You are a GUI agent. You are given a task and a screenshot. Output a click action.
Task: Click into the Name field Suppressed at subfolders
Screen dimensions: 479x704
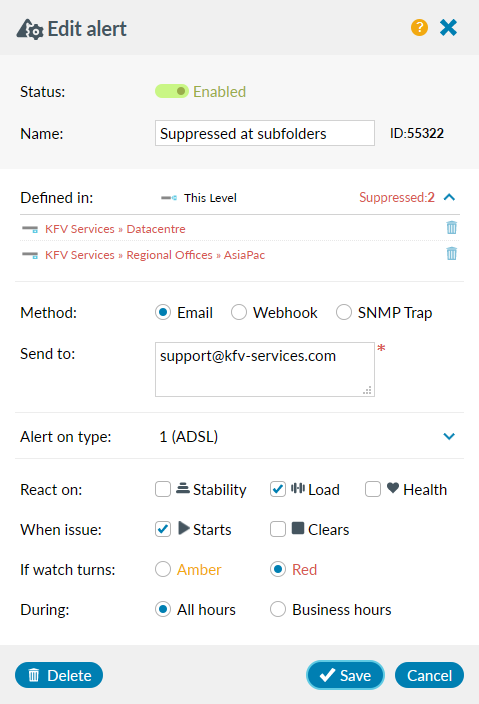[x=265, y=133]
